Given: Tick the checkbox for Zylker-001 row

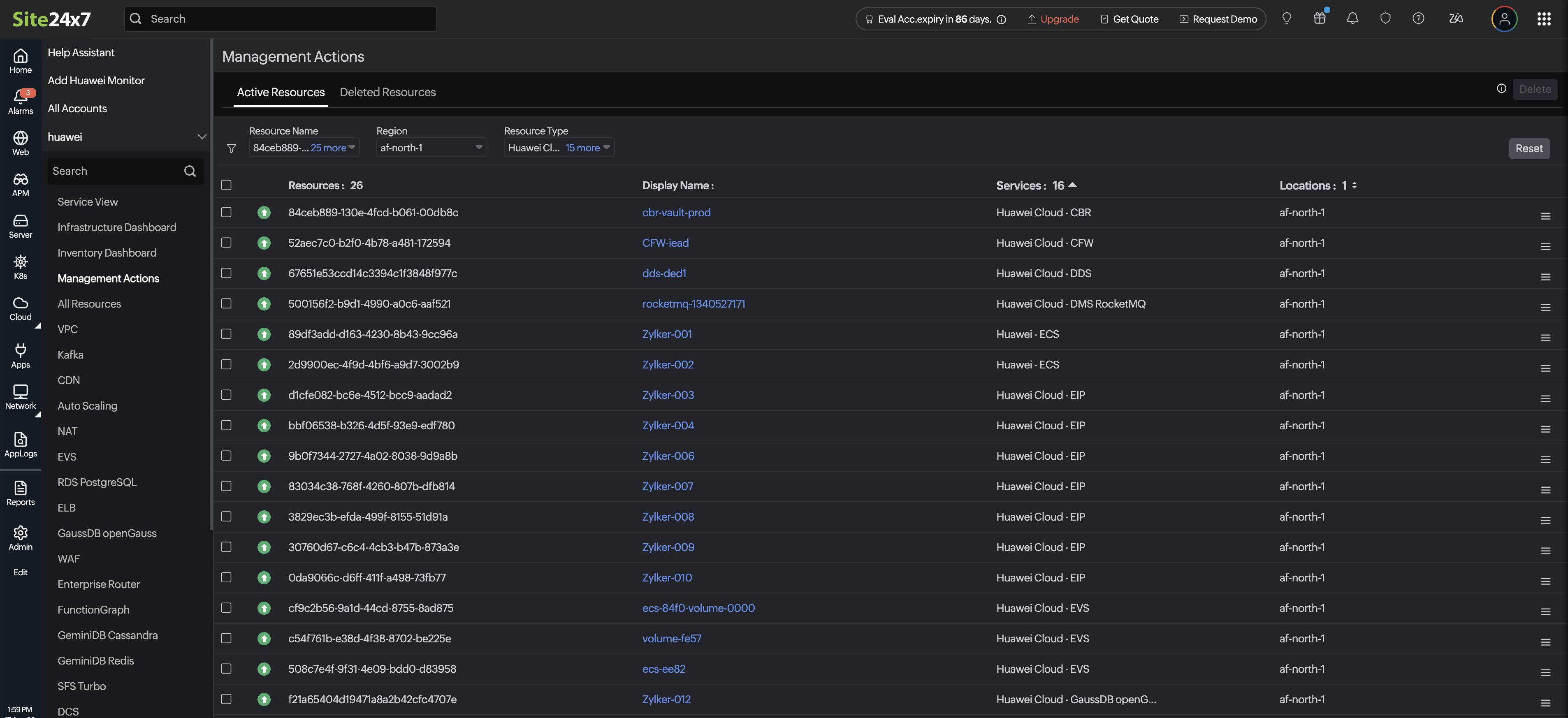Looking at the screenshot, I should pyautogui.click(x=226, y=334).
